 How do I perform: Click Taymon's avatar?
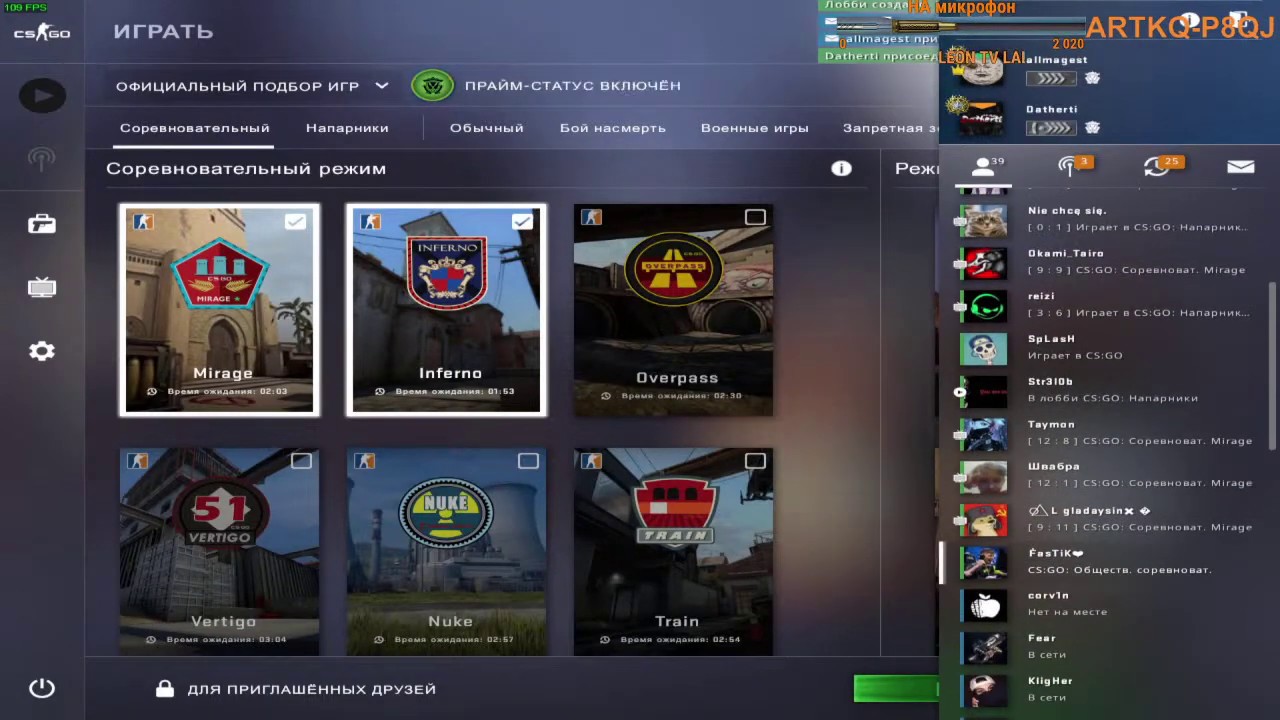984,433
